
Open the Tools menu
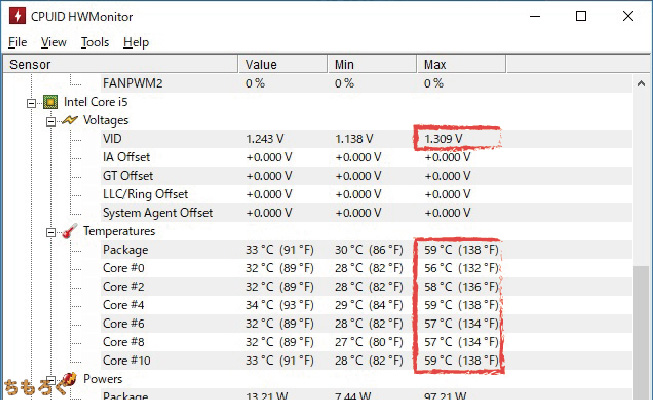[x=95, y=42]
